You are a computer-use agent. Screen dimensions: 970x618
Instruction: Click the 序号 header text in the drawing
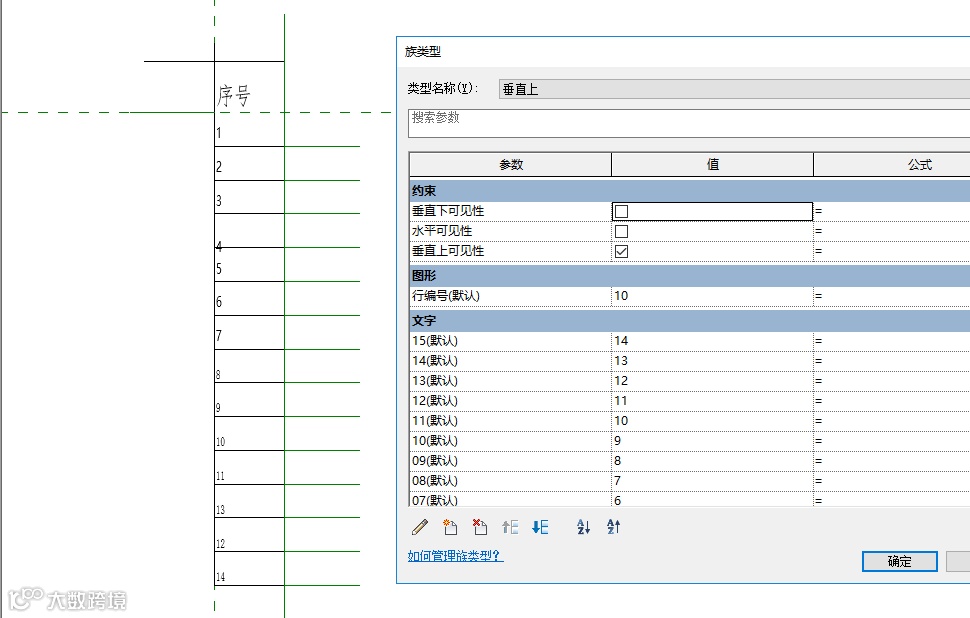pyautogui.click(x=233, y=96)
